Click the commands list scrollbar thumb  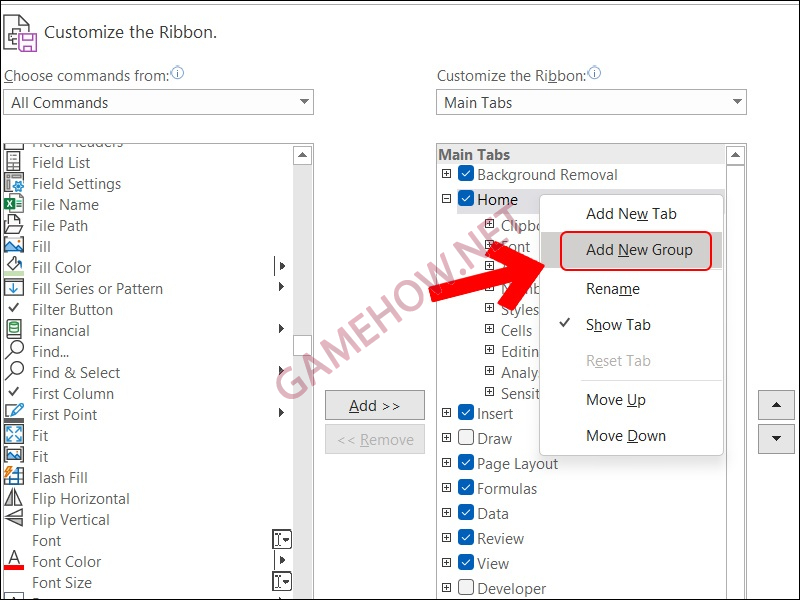302,345
